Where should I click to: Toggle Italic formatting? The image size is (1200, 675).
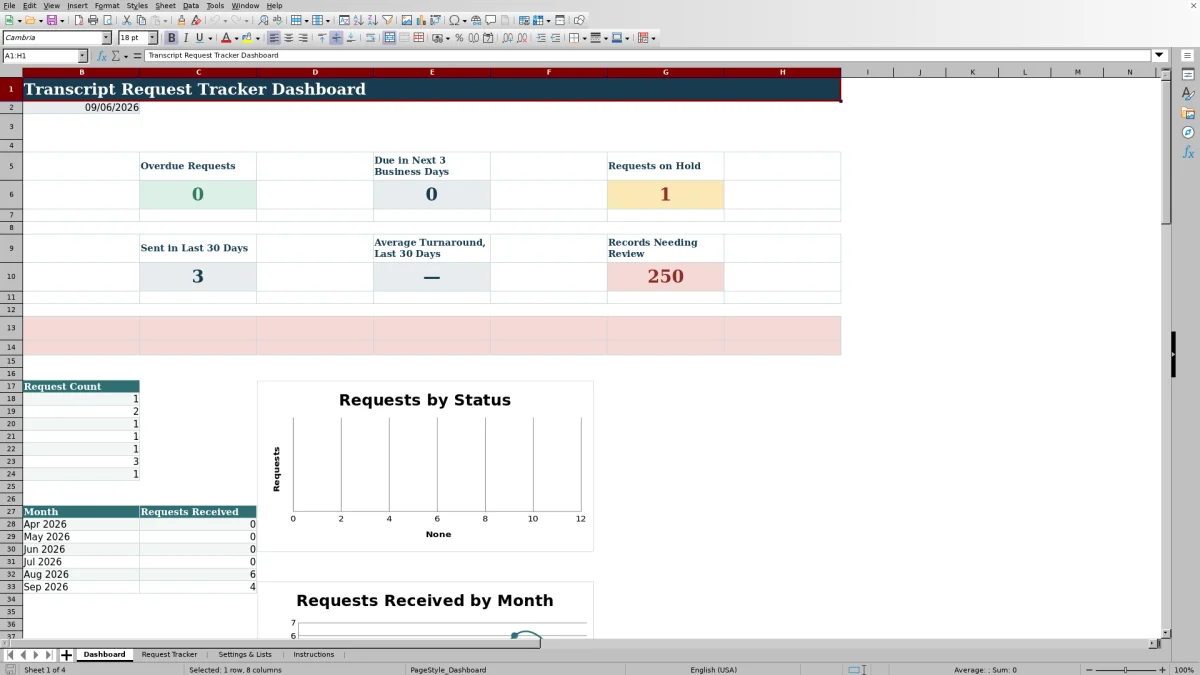(185, 38)
